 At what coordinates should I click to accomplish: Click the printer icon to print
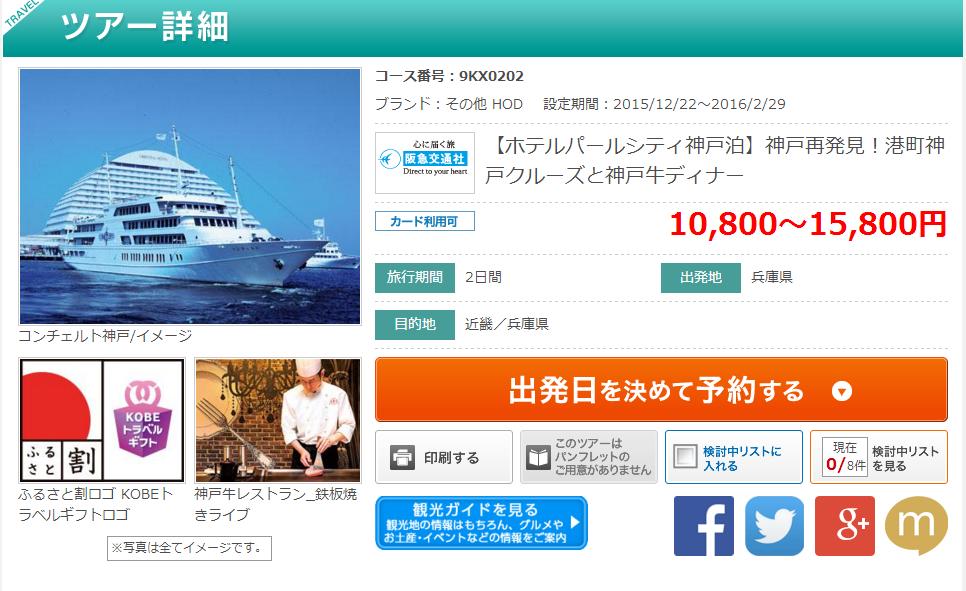coord(402,457)
